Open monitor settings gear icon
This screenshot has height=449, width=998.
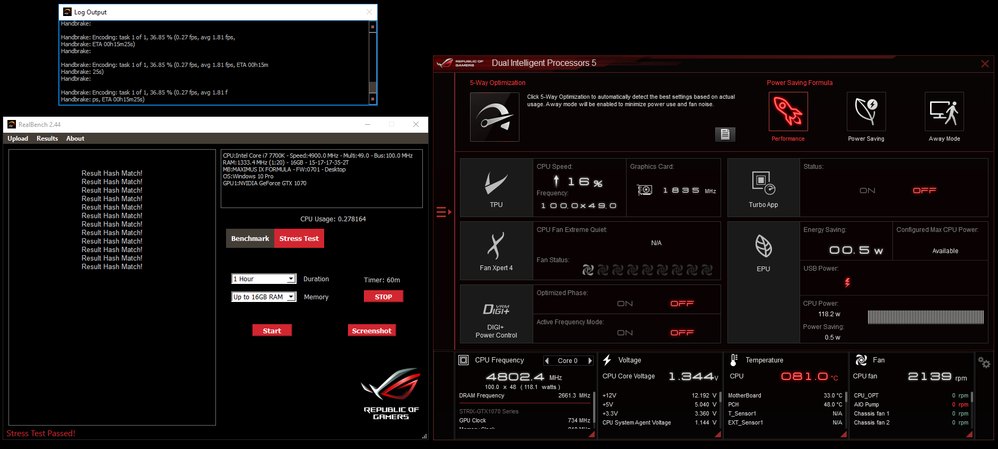pyautogui.click(x=984, y=362)
